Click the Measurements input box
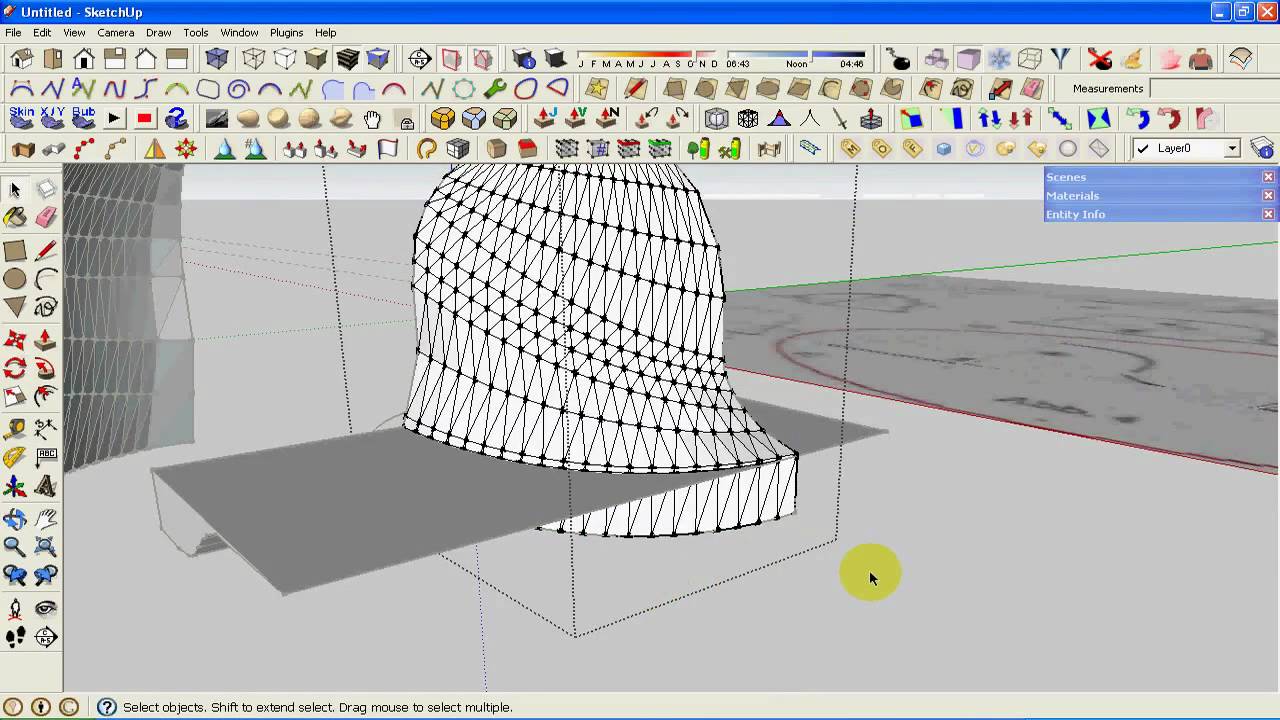This screenshot has height=720, width=1280. click(1214, 89)
